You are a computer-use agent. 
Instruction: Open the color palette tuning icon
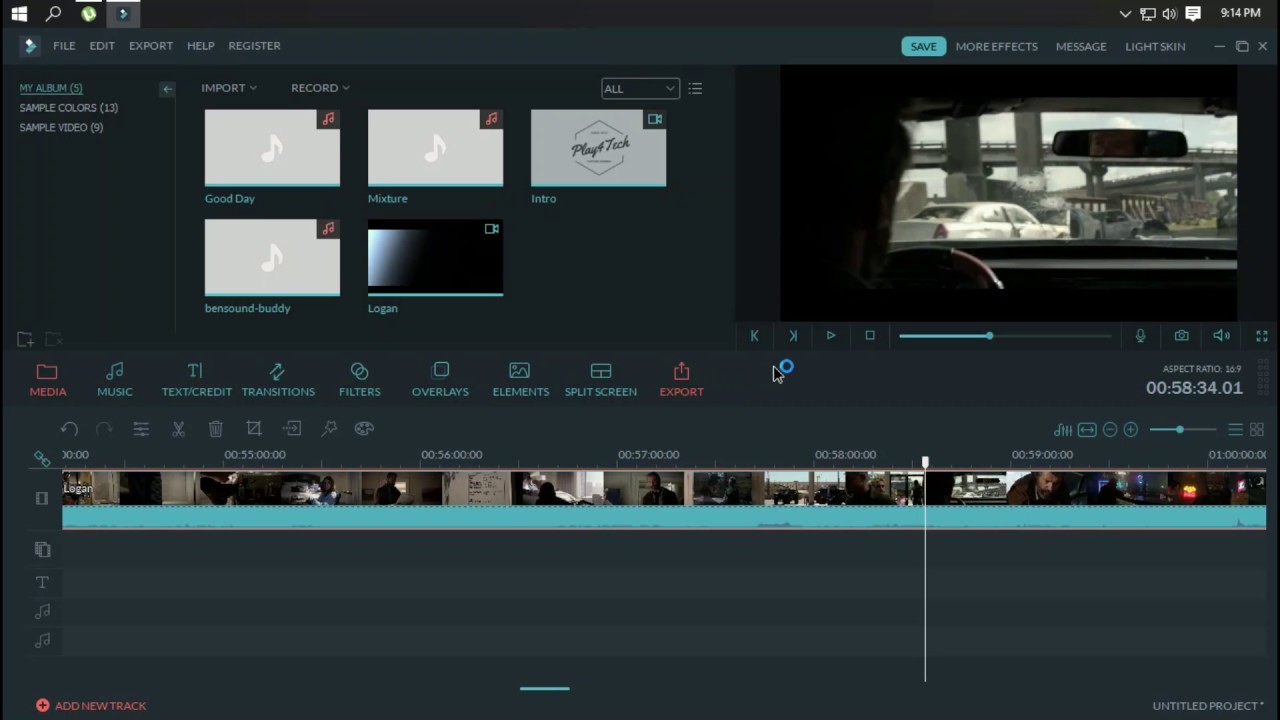364,429
